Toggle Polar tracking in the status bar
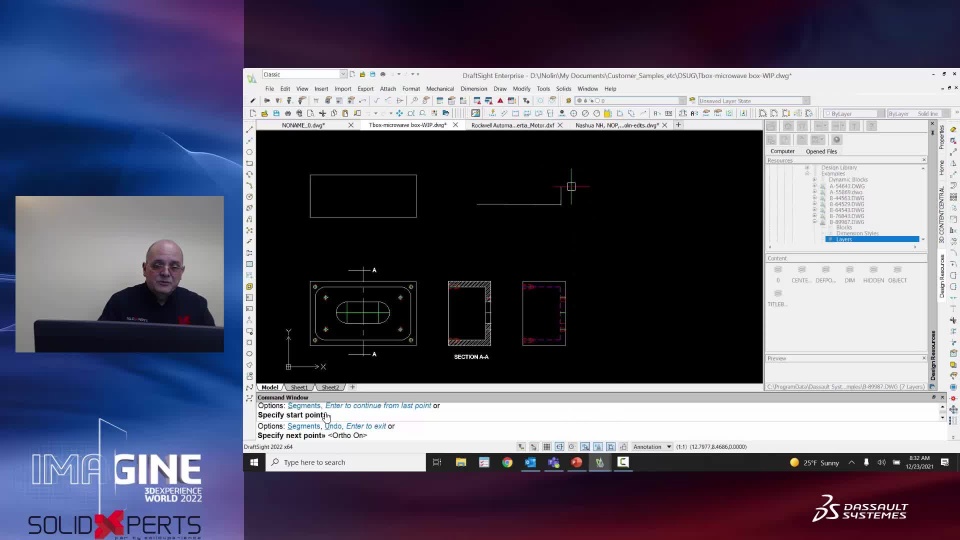Viewport: 960px width, 540px height. [572, 447]
